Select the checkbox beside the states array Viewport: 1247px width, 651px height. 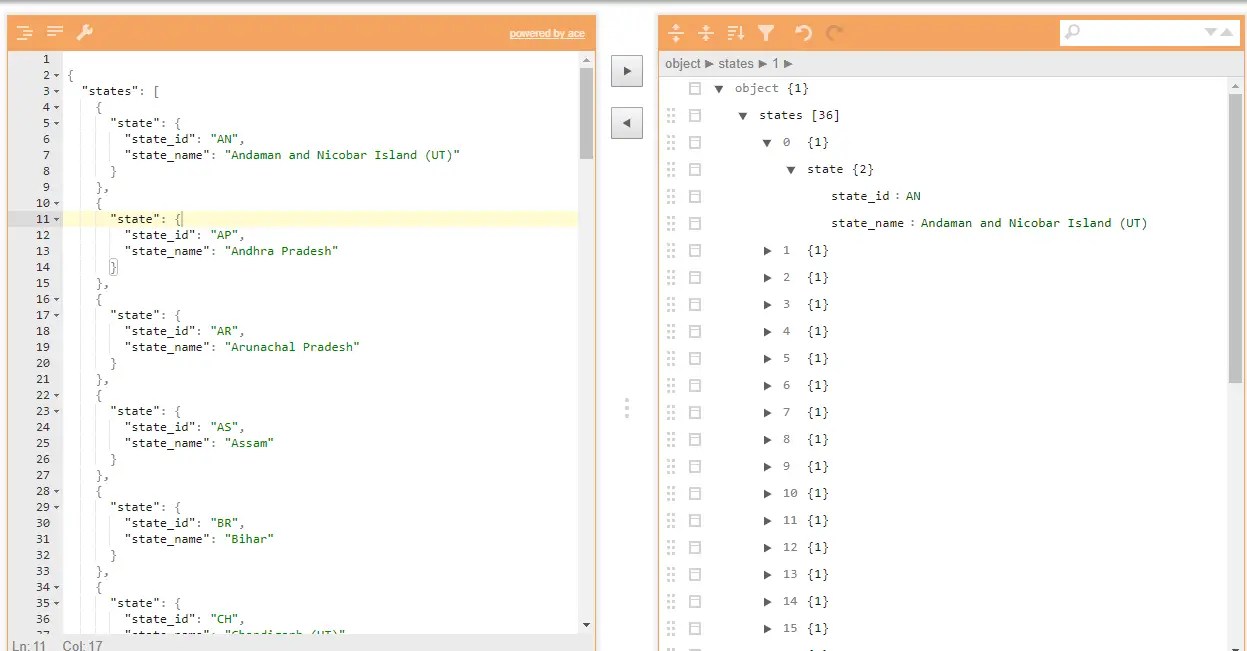694,114
